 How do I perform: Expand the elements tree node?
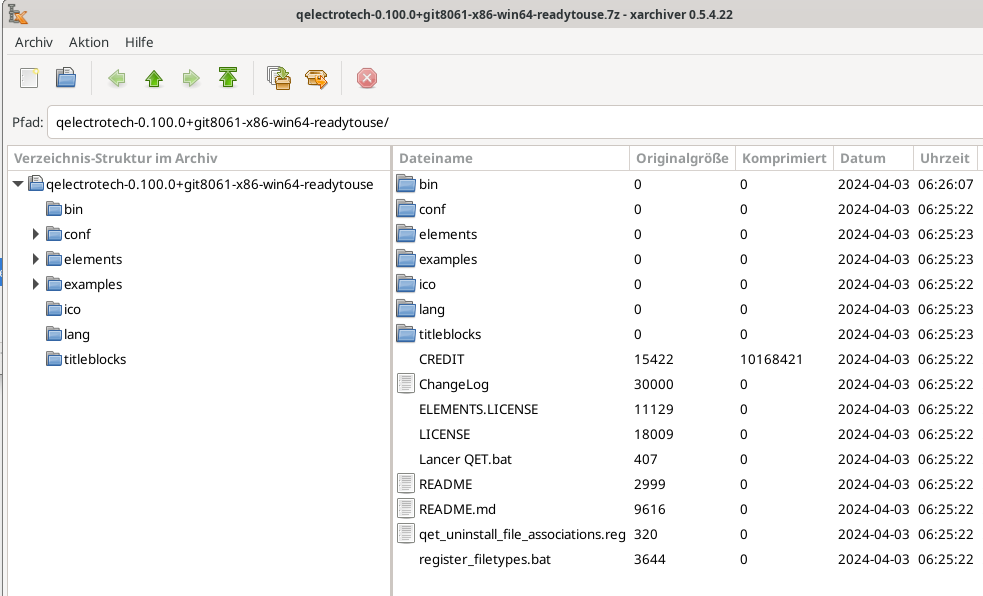tap(36, 259)
